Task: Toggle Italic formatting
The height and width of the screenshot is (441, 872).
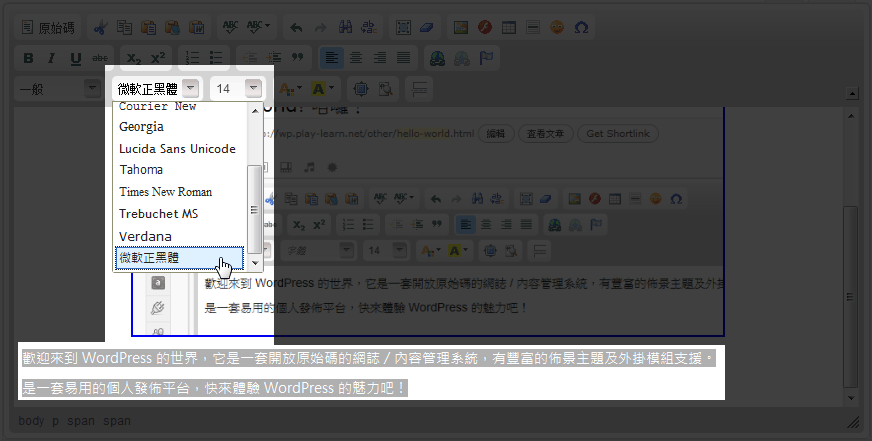Action: point(52,58)
